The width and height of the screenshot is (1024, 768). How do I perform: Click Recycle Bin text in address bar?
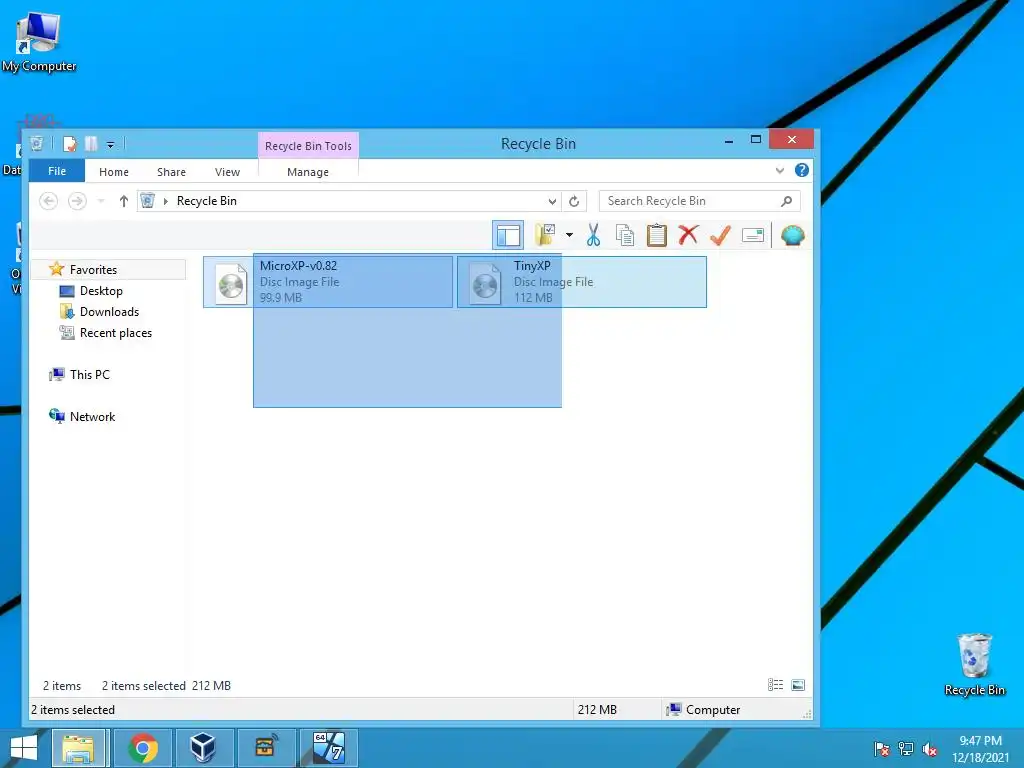pos(206,201)
